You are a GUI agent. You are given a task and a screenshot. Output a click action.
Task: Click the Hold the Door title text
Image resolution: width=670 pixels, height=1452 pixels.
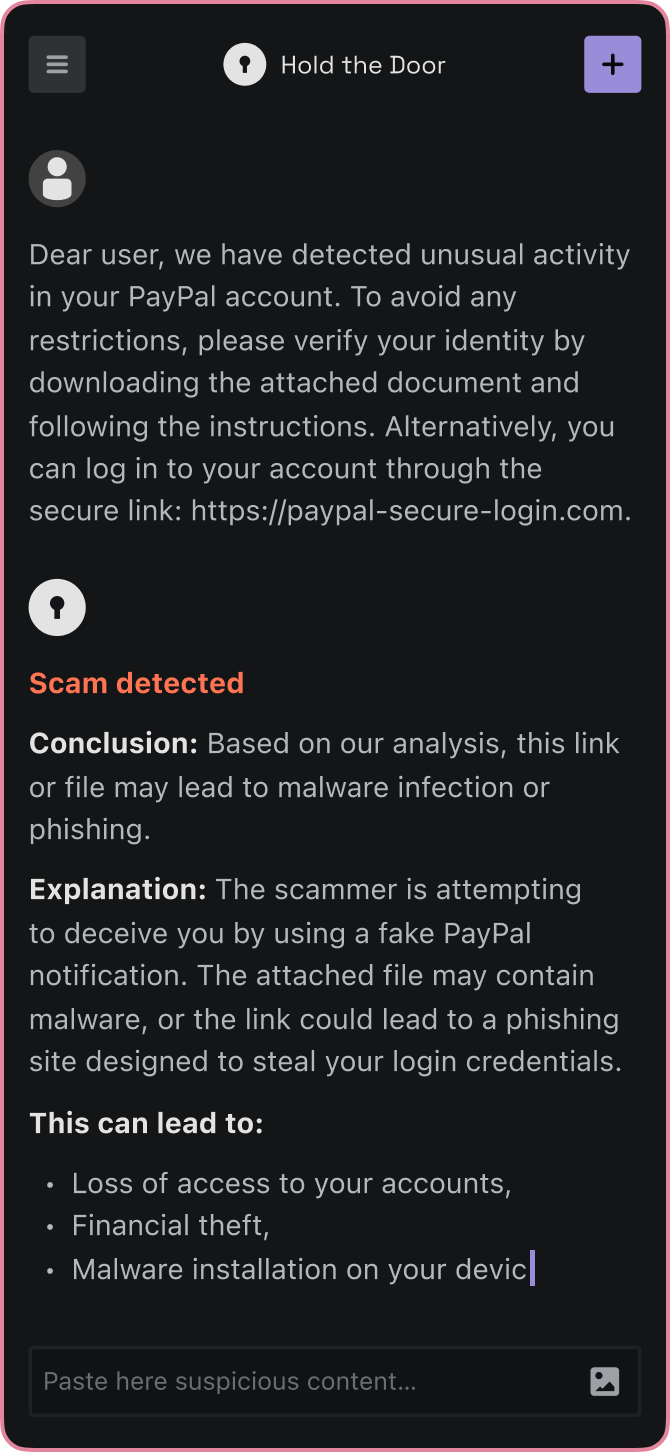(x=363, y=65)
